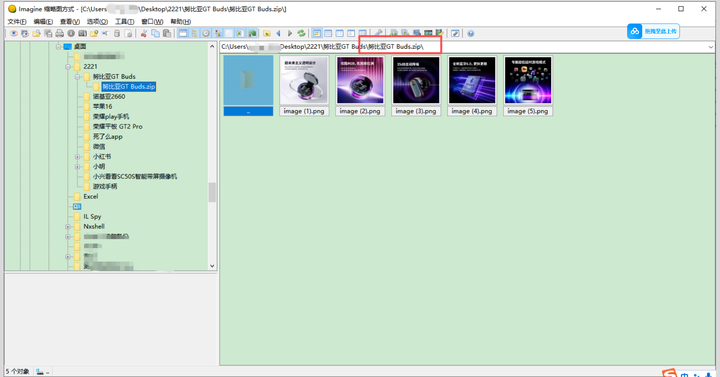Viewport: 720px width, 377px height.
Task: Toggle the green landscape picture toolbar button
Action: pos(252,34)
